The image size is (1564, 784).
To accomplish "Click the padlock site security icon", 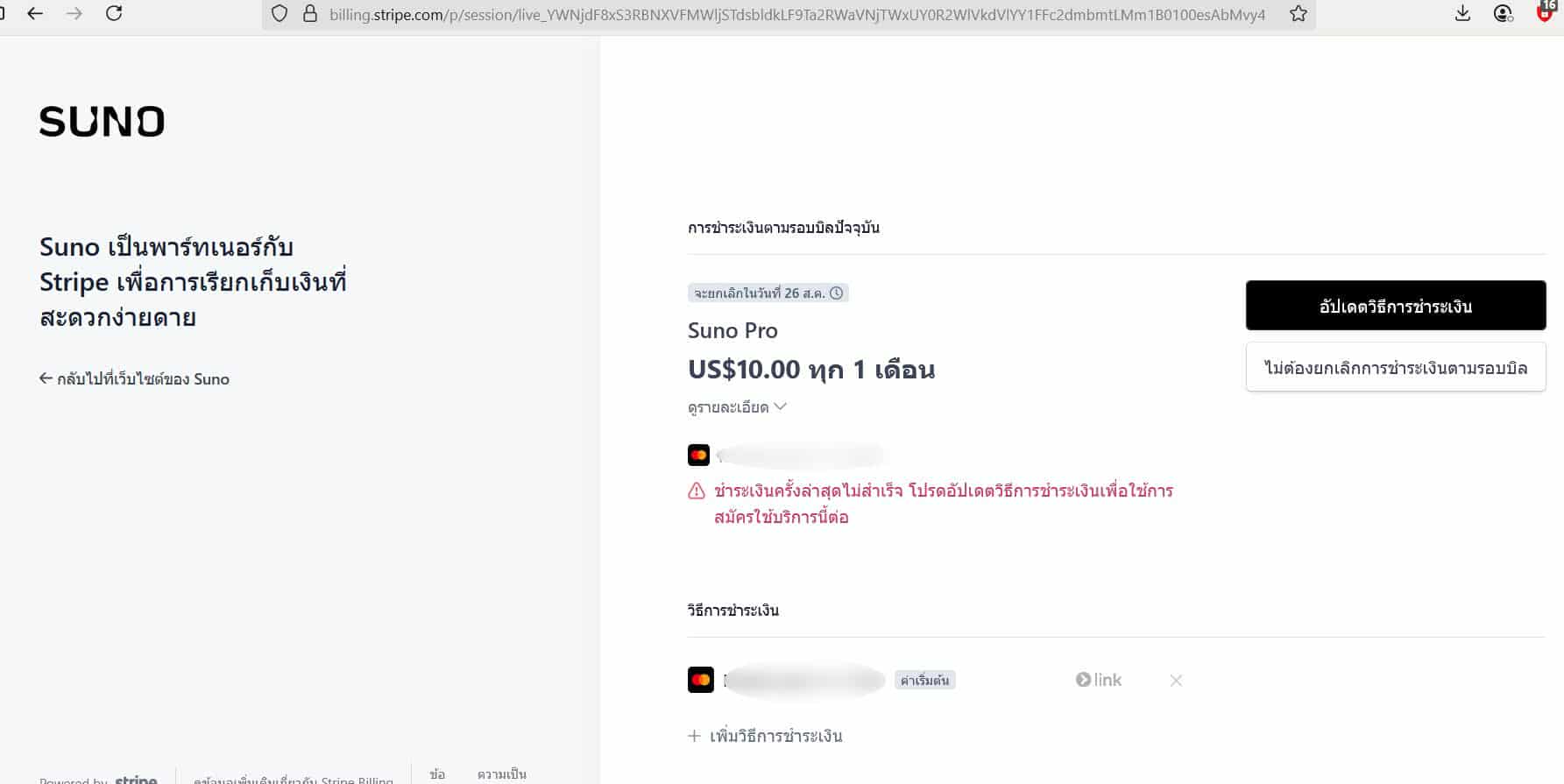I will click(309, 13).
